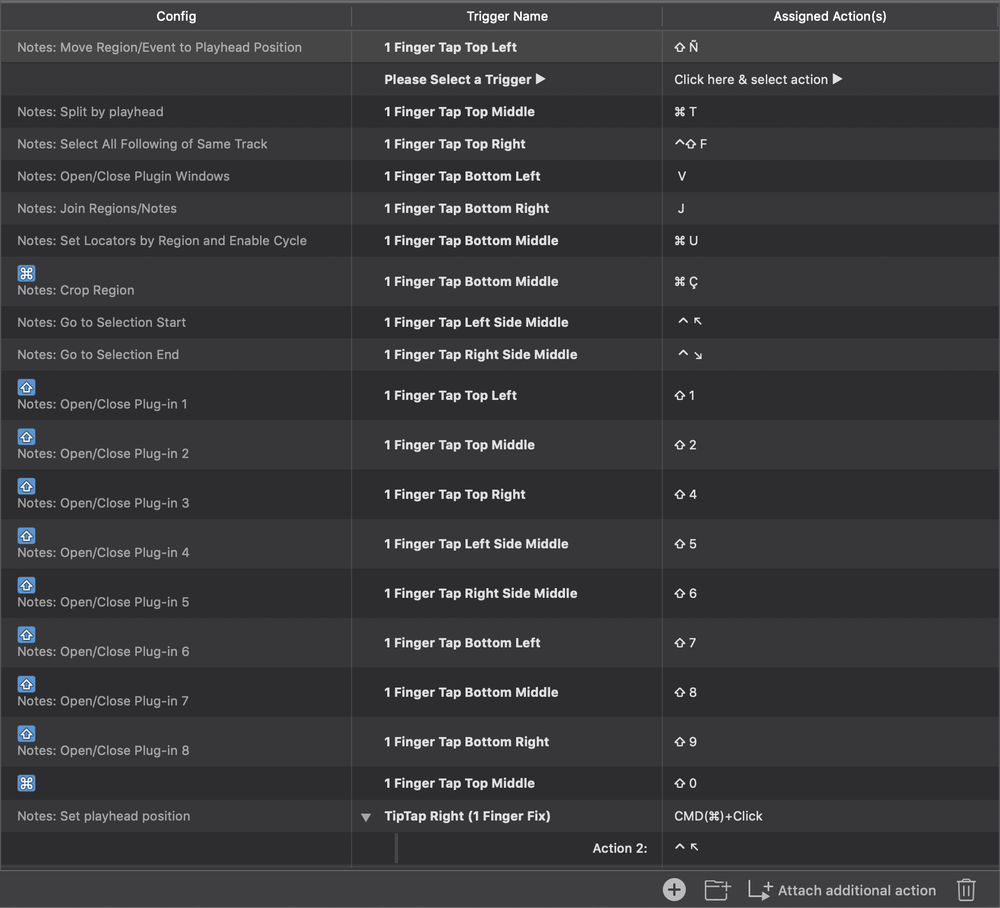Screen dimensions: 1000x908
Task: Click 1 Finger Tap Top Right in the ⌃⇧ F row
Action: pos(455,144)
